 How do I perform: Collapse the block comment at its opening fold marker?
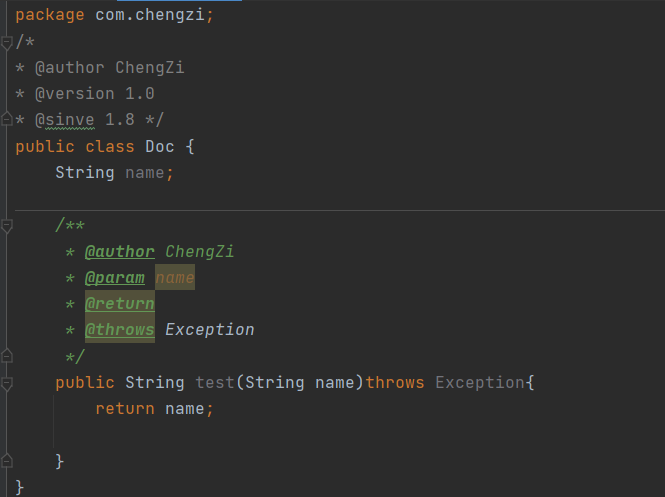point(6,42)
